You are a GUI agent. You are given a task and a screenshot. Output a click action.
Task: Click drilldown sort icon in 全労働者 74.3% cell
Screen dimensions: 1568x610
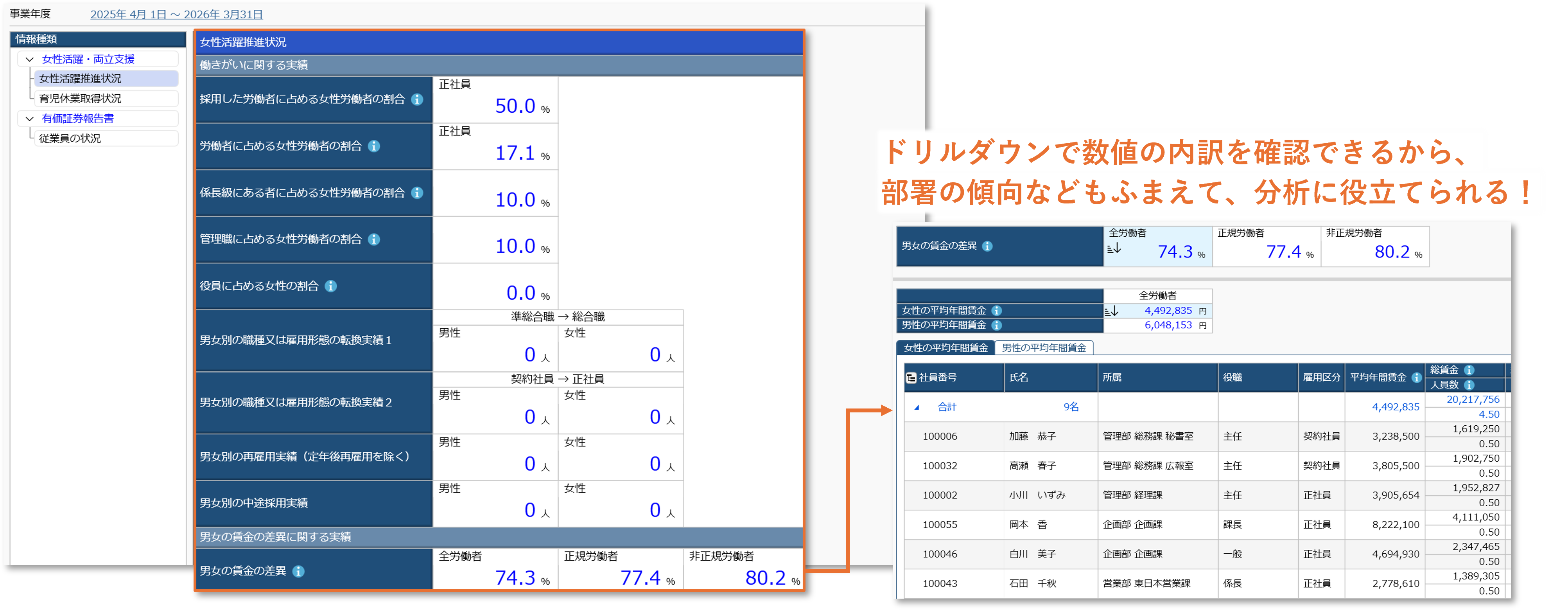point(1114,248)
